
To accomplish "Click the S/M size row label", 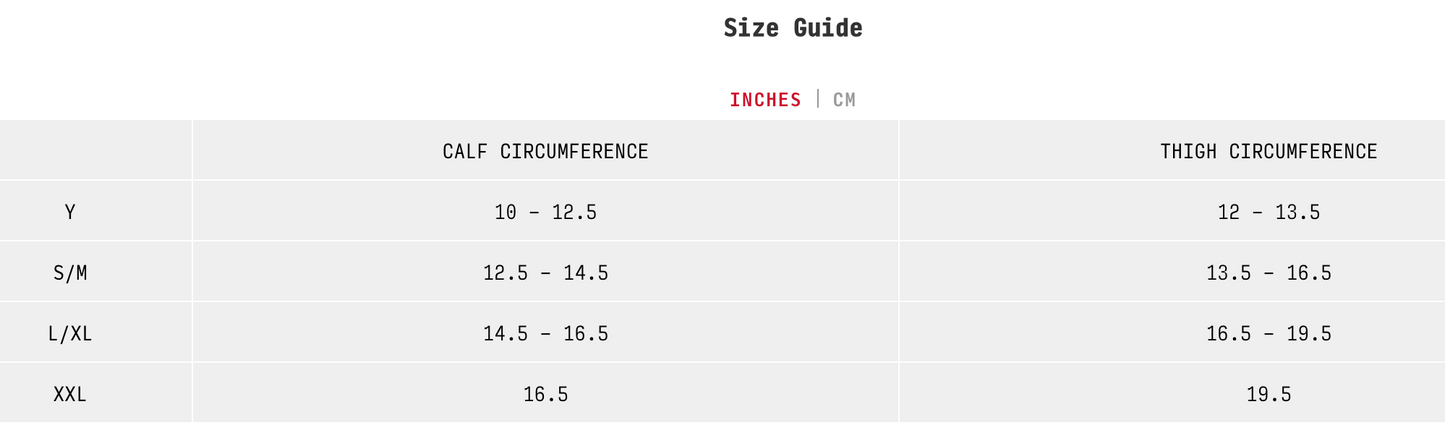I will point(70,273).
